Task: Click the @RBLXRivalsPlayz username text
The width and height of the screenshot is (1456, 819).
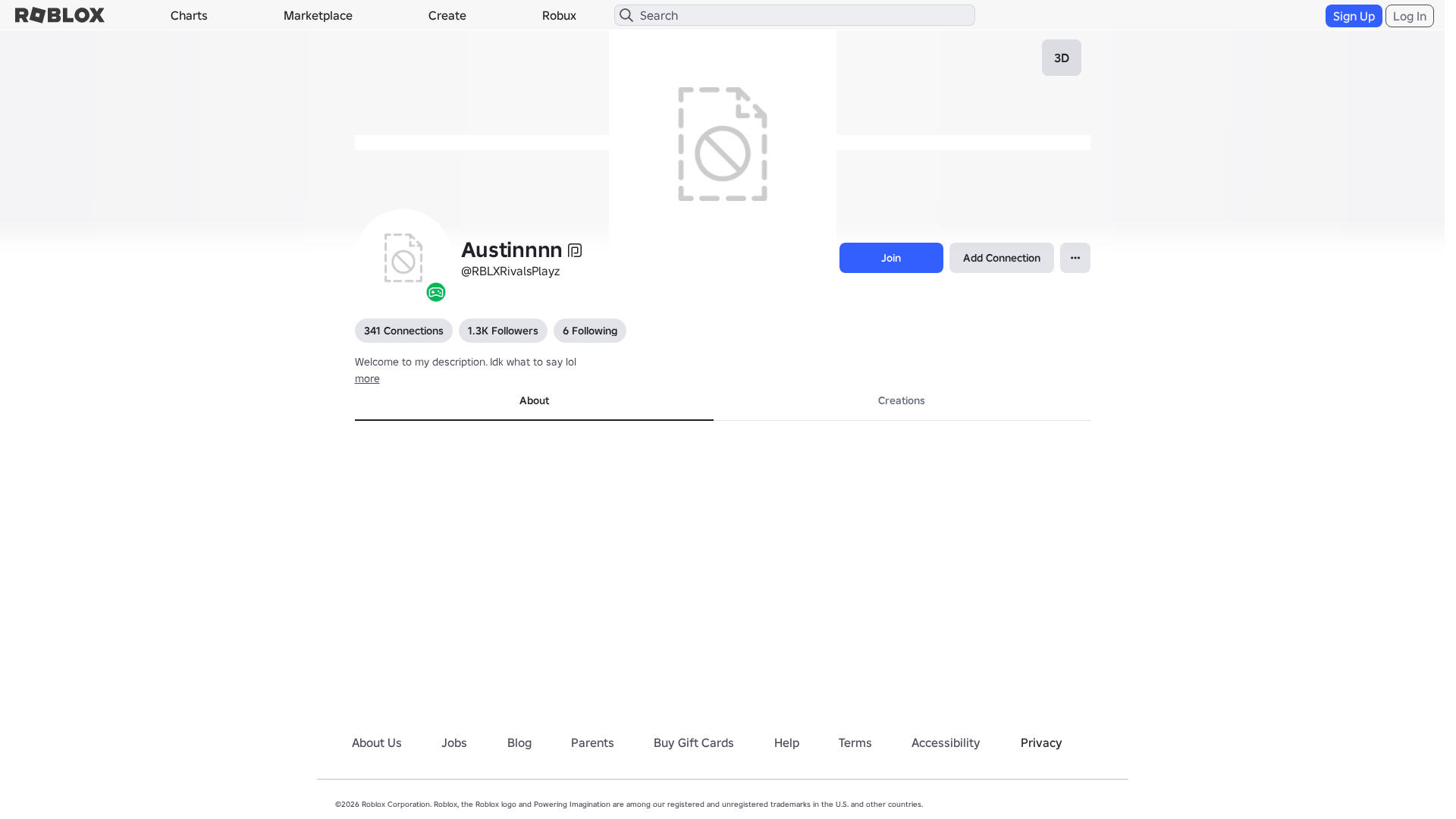Action: coord(510,271)
